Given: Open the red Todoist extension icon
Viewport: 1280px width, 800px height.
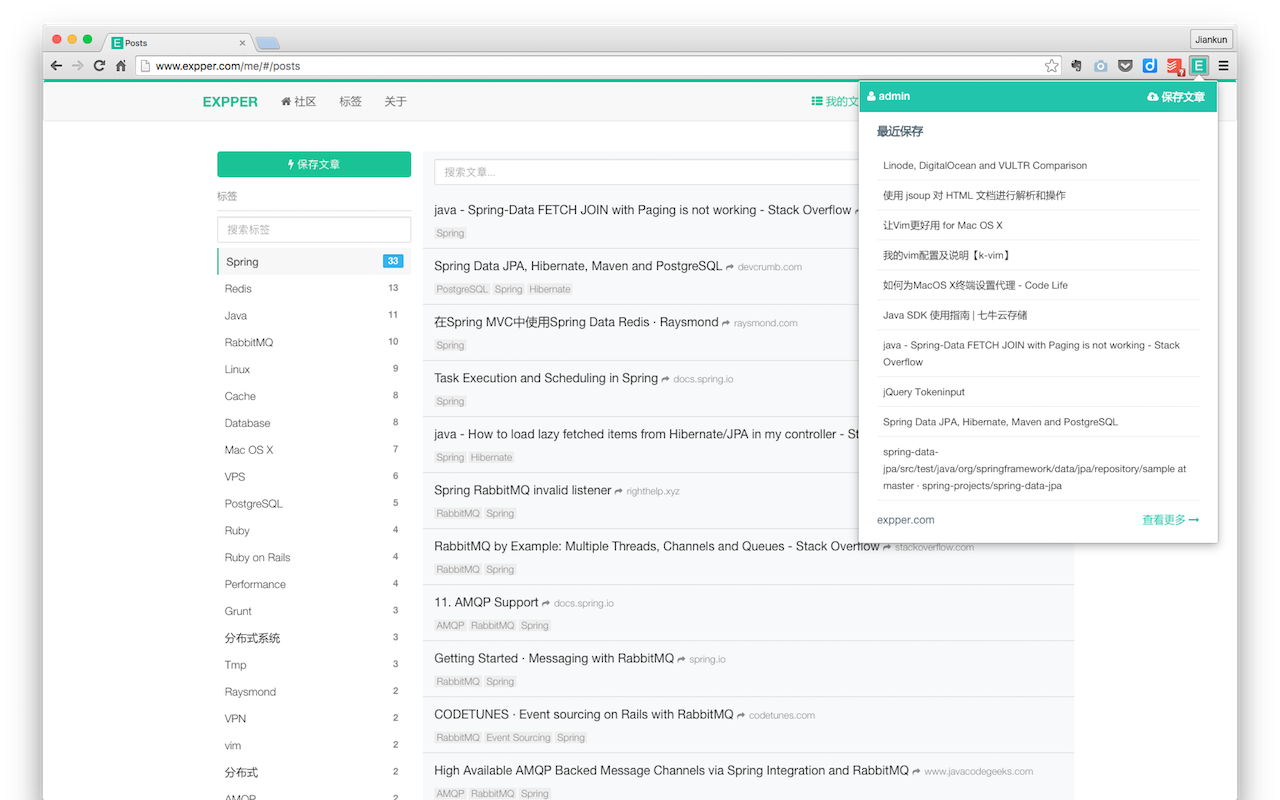Looking at the screenshot, I should pyautogui.click(x=1175, y=67).
